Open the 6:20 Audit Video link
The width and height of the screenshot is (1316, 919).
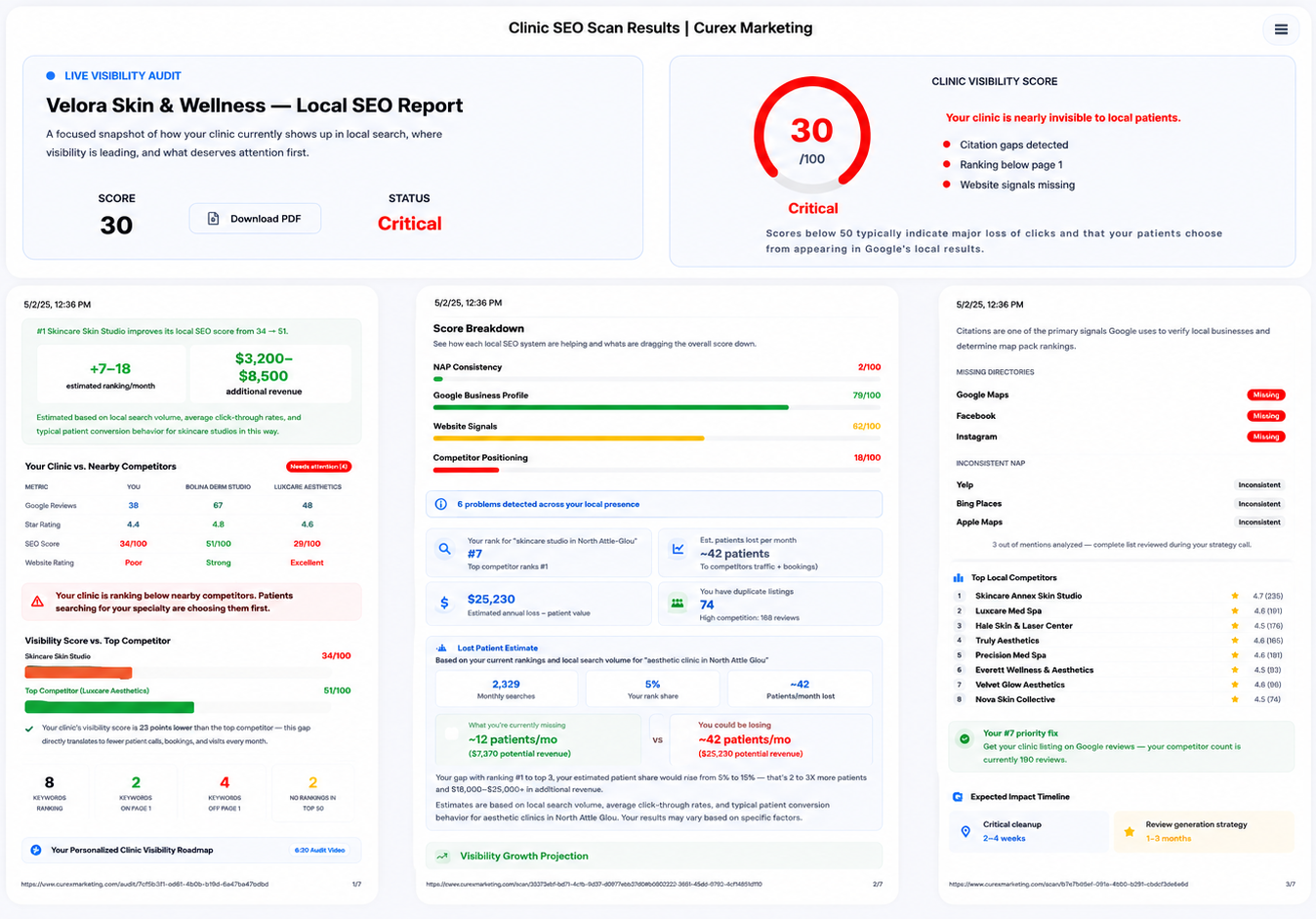[319, 851]
